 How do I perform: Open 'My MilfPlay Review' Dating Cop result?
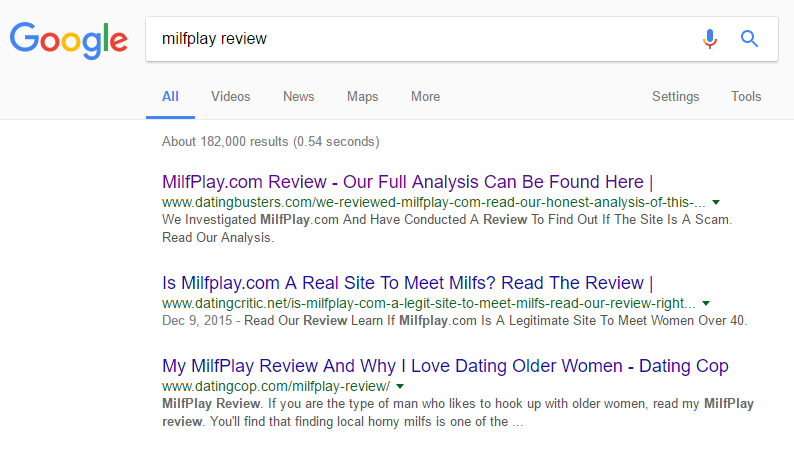coord(445,365)
